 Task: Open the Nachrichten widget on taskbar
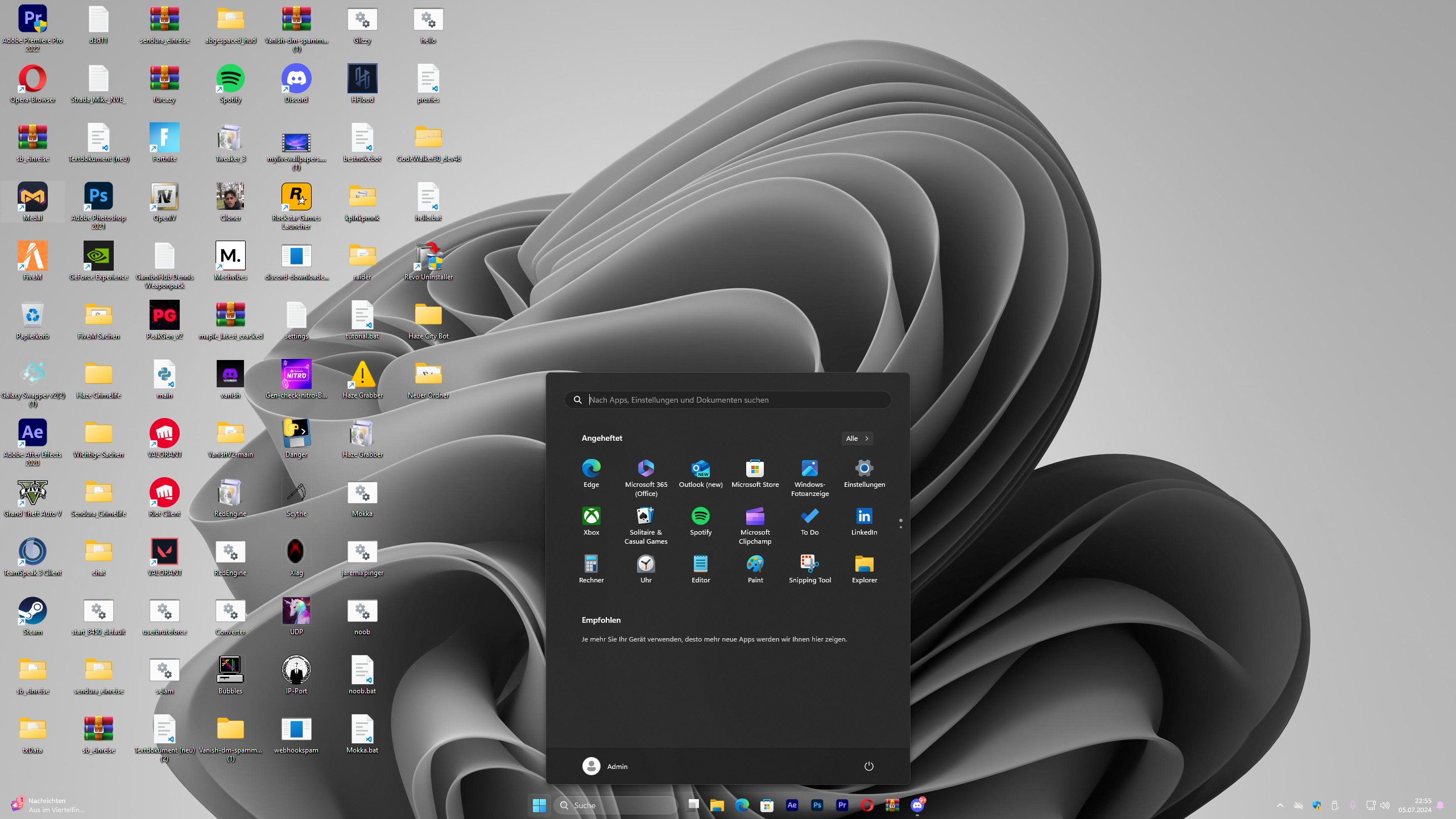48,805
